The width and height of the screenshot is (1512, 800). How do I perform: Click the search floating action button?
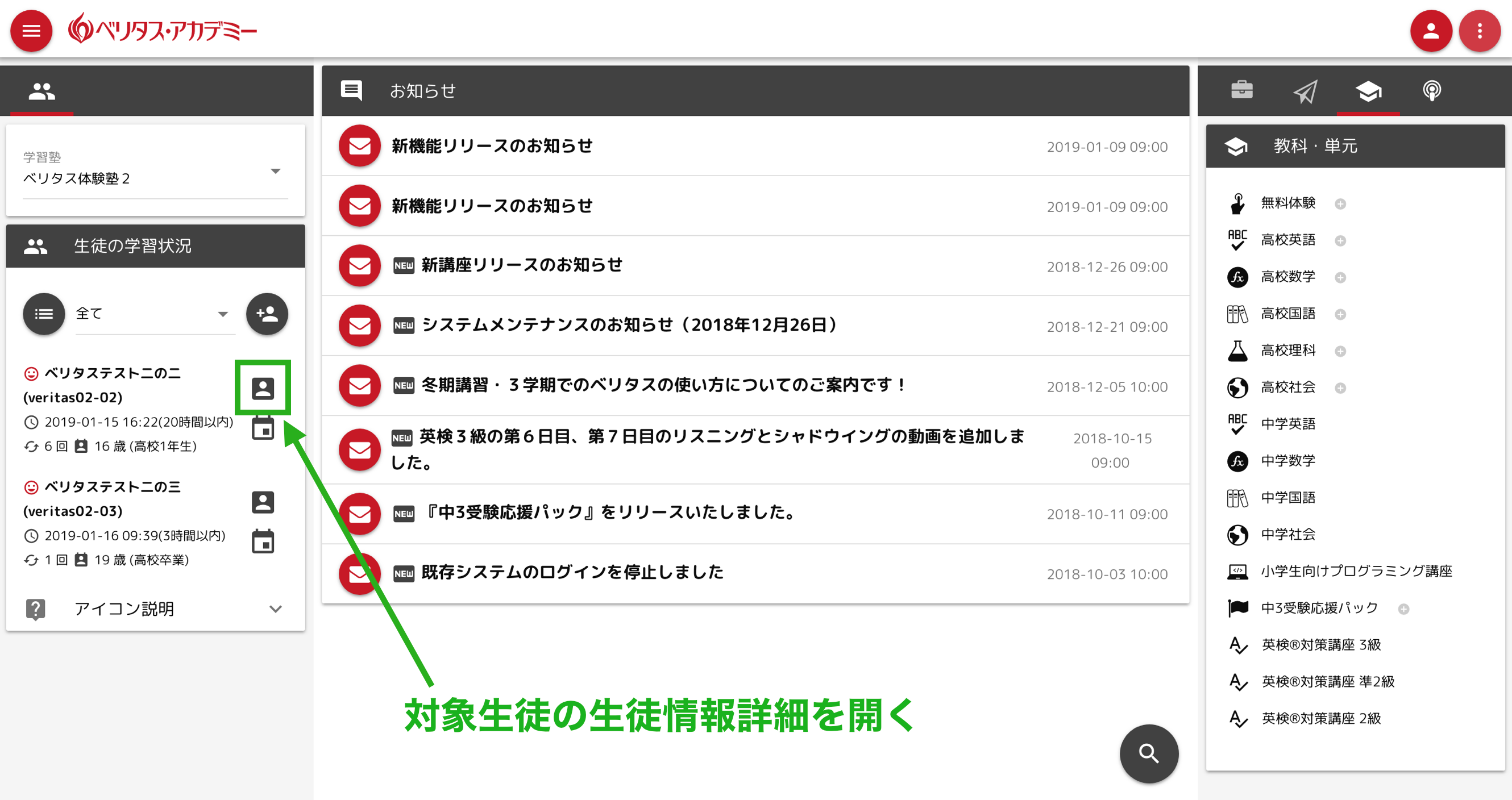[1149, 753]
